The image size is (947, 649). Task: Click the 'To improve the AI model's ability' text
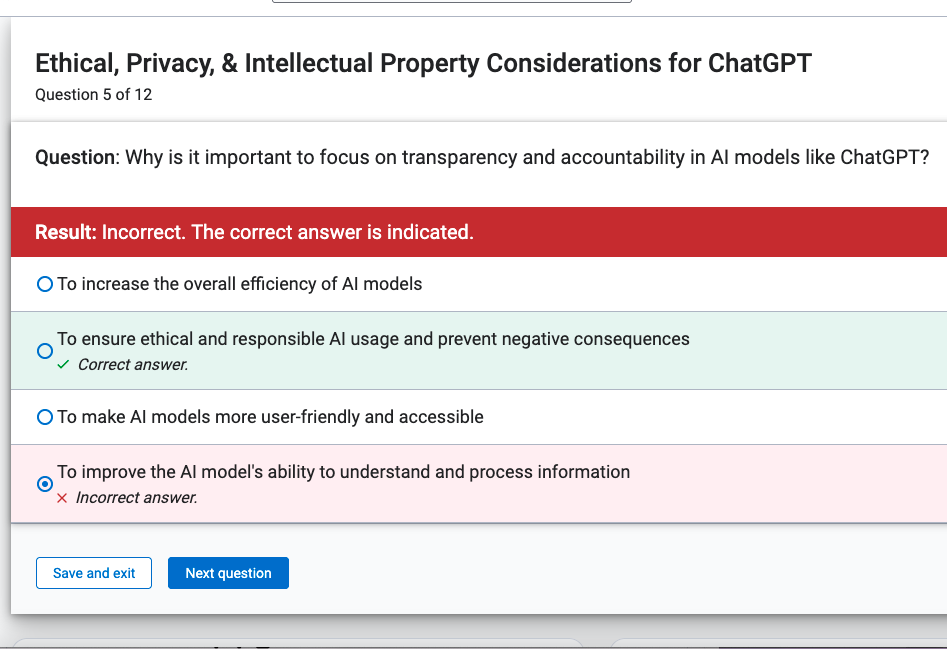(344, 472)
